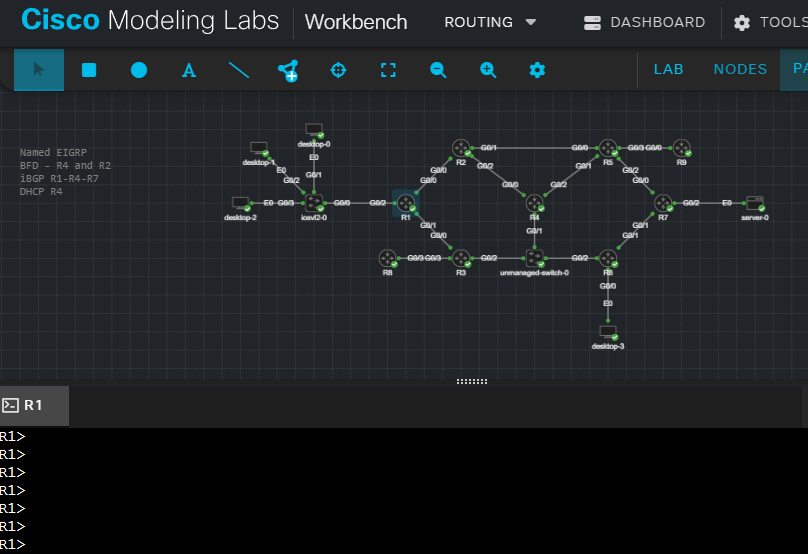This screenshot has width=808, height=554.
Task: Click the zoom in magnifier
Action: point(488,70)
